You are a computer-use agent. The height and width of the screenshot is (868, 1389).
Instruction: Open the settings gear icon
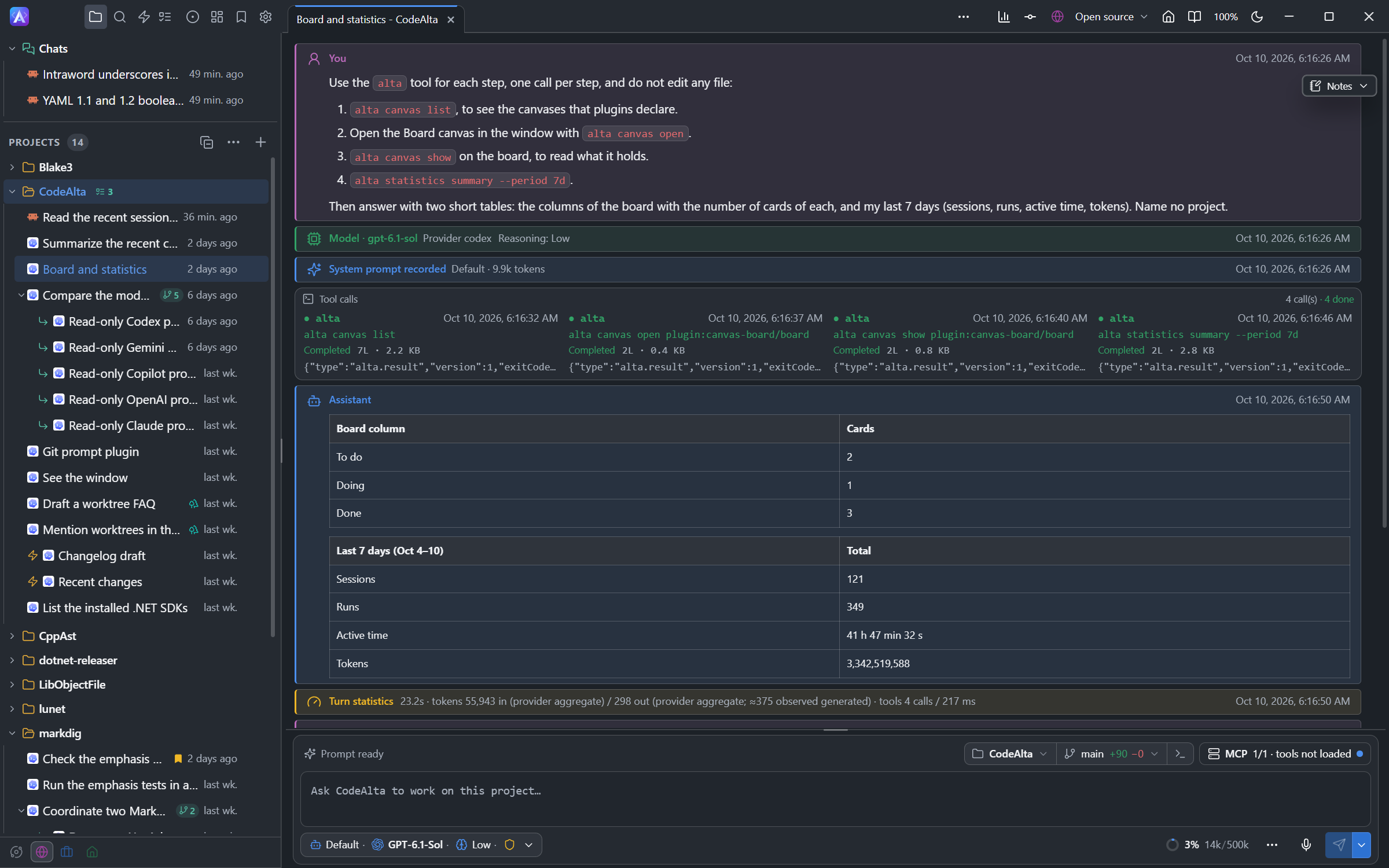pyautogui.click(x=266, y=17)
